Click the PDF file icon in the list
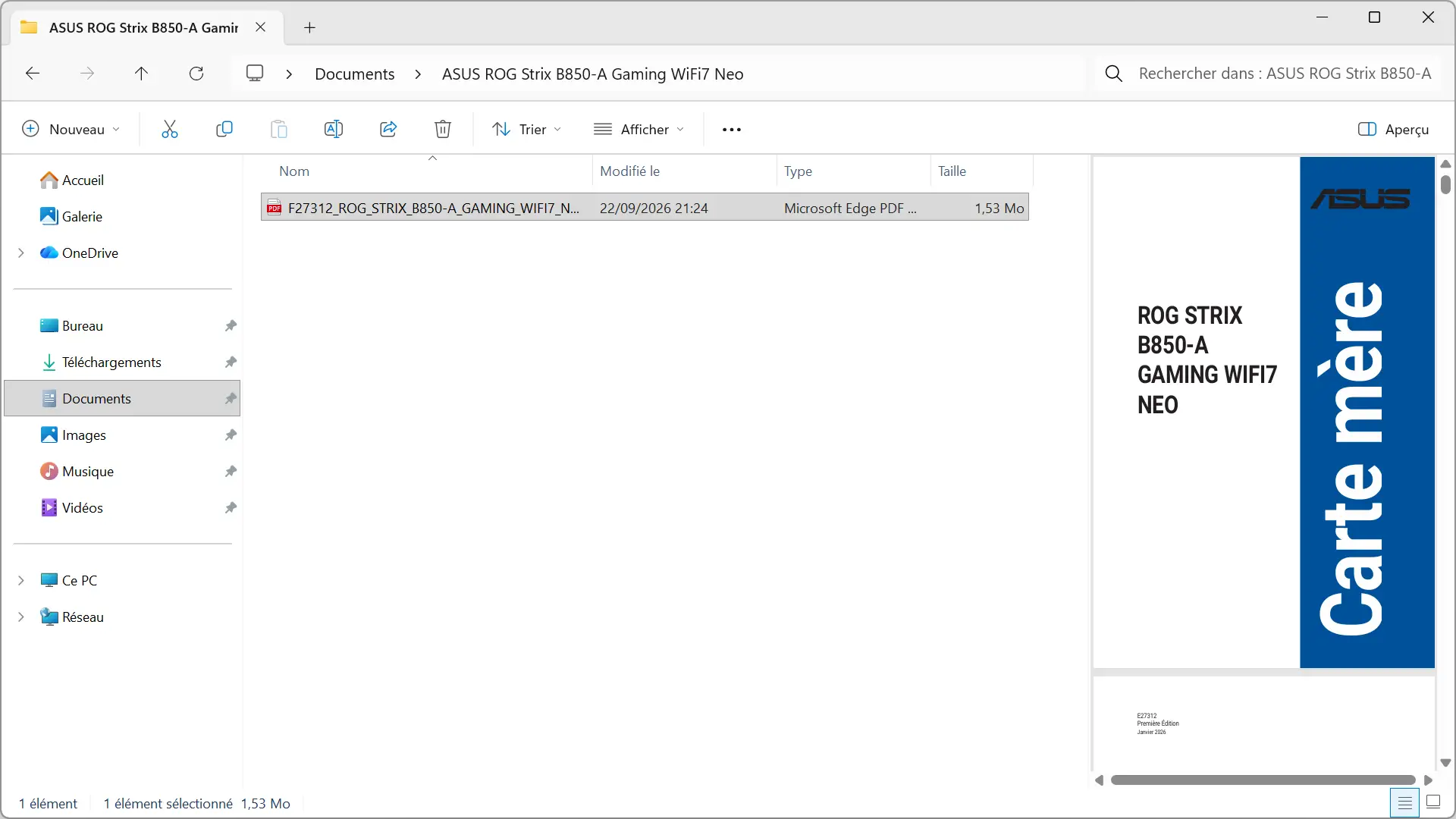This screenshot has width=1456, height=819. click(x=274, y=208)
